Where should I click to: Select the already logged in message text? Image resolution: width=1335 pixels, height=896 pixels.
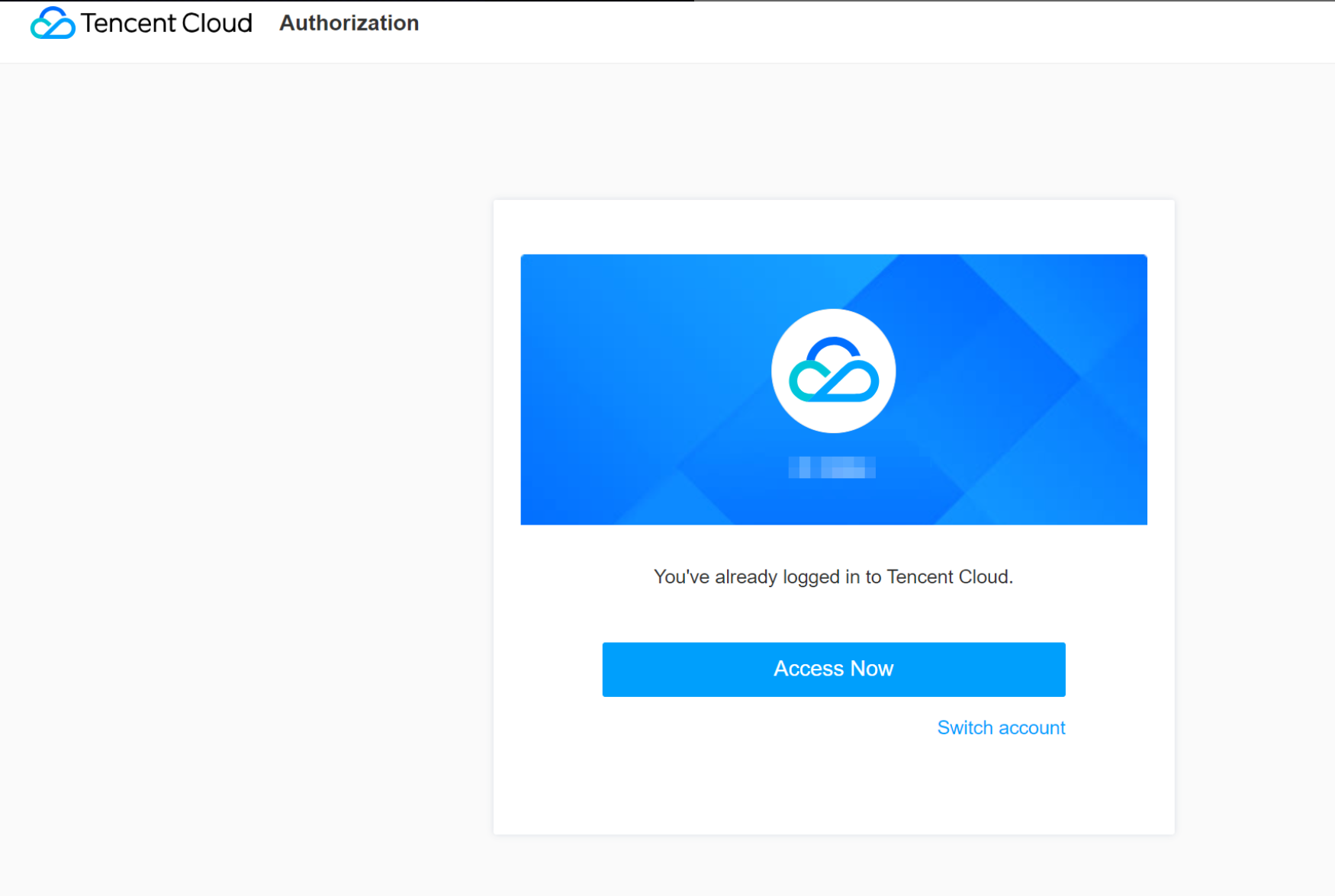pyautogui.click(x=833, y=576)
